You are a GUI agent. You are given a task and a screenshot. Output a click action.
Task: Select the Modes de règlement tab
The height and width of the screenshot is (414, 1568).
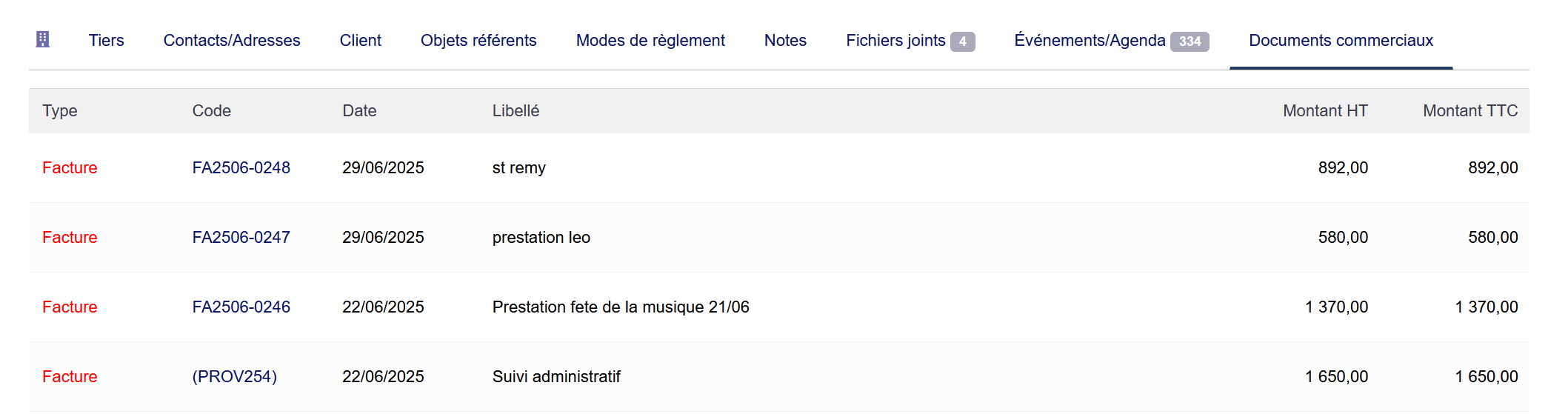[x=650, y=41]
